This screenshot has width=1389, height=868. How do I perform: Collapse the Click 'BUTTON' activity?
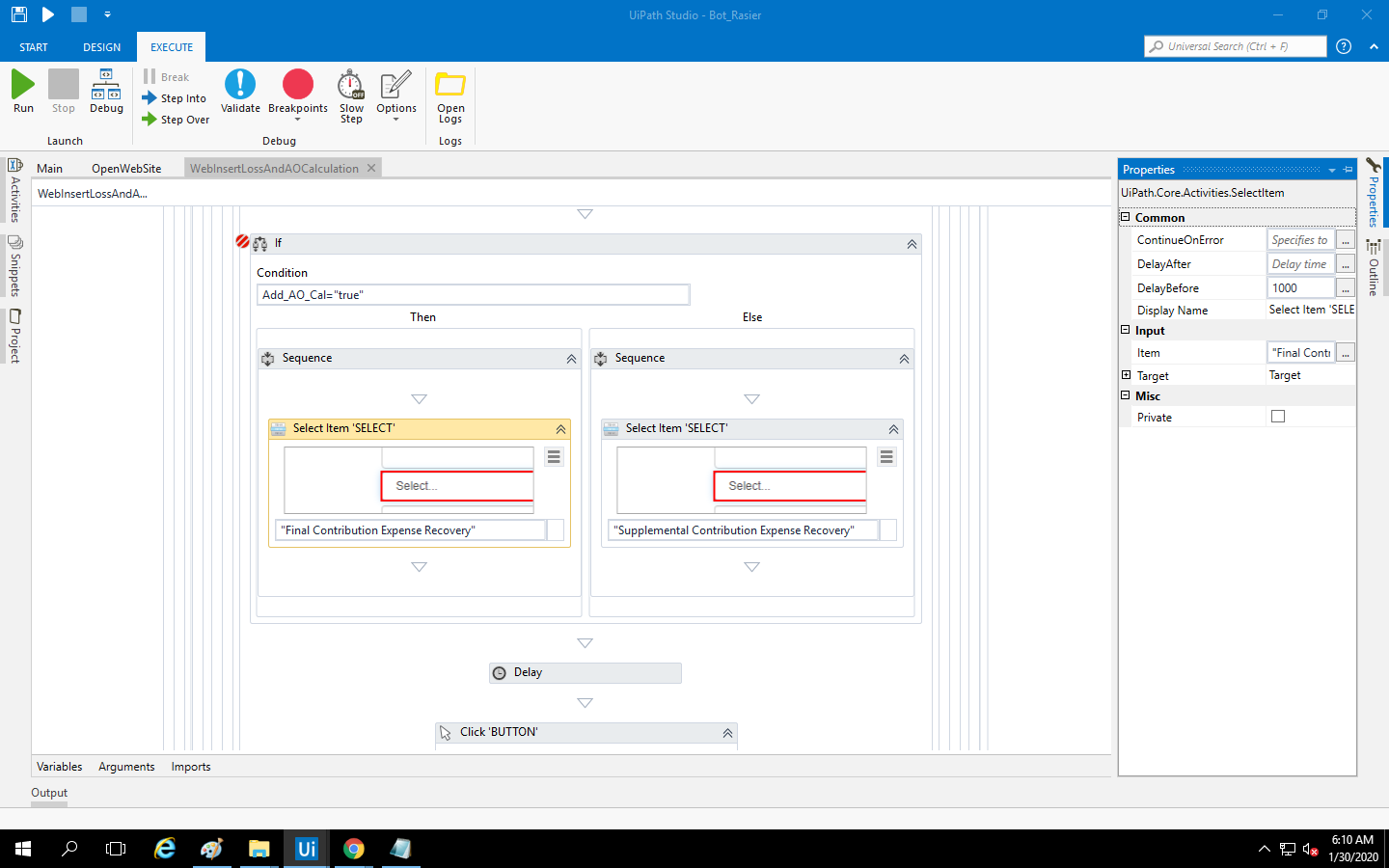[x=727, y=734]
